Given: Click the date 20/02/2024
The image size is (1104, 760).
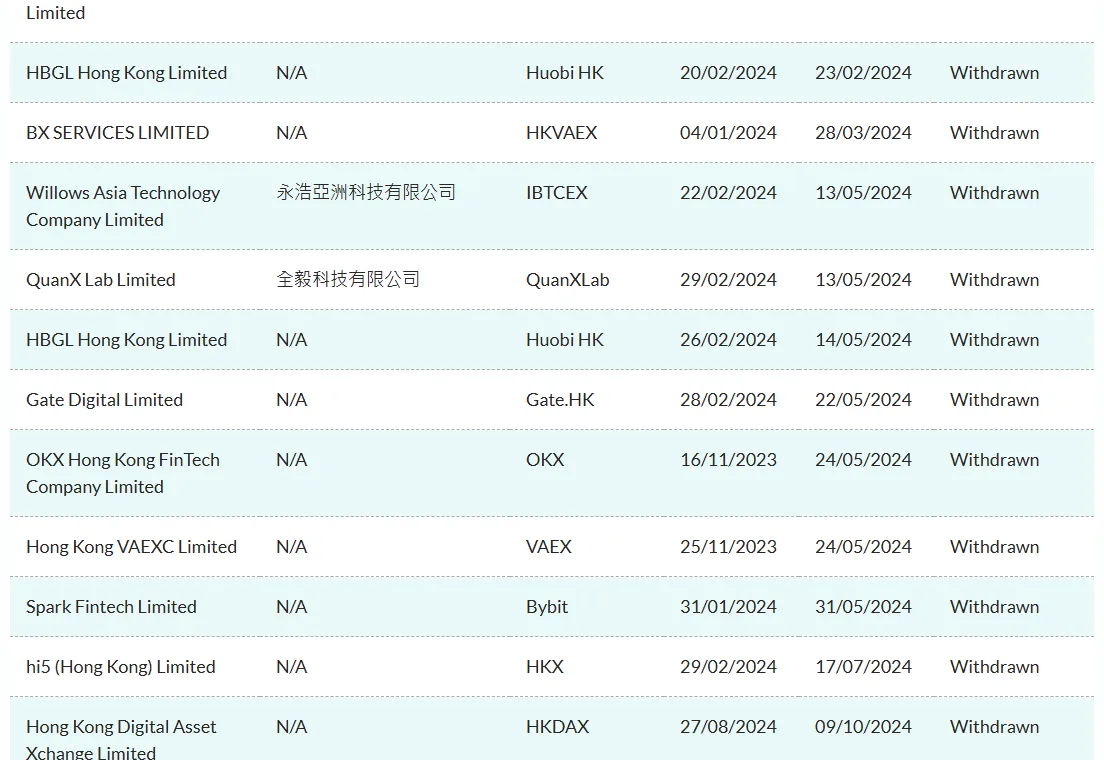Looking at the screenshot, I should [728, 73].
